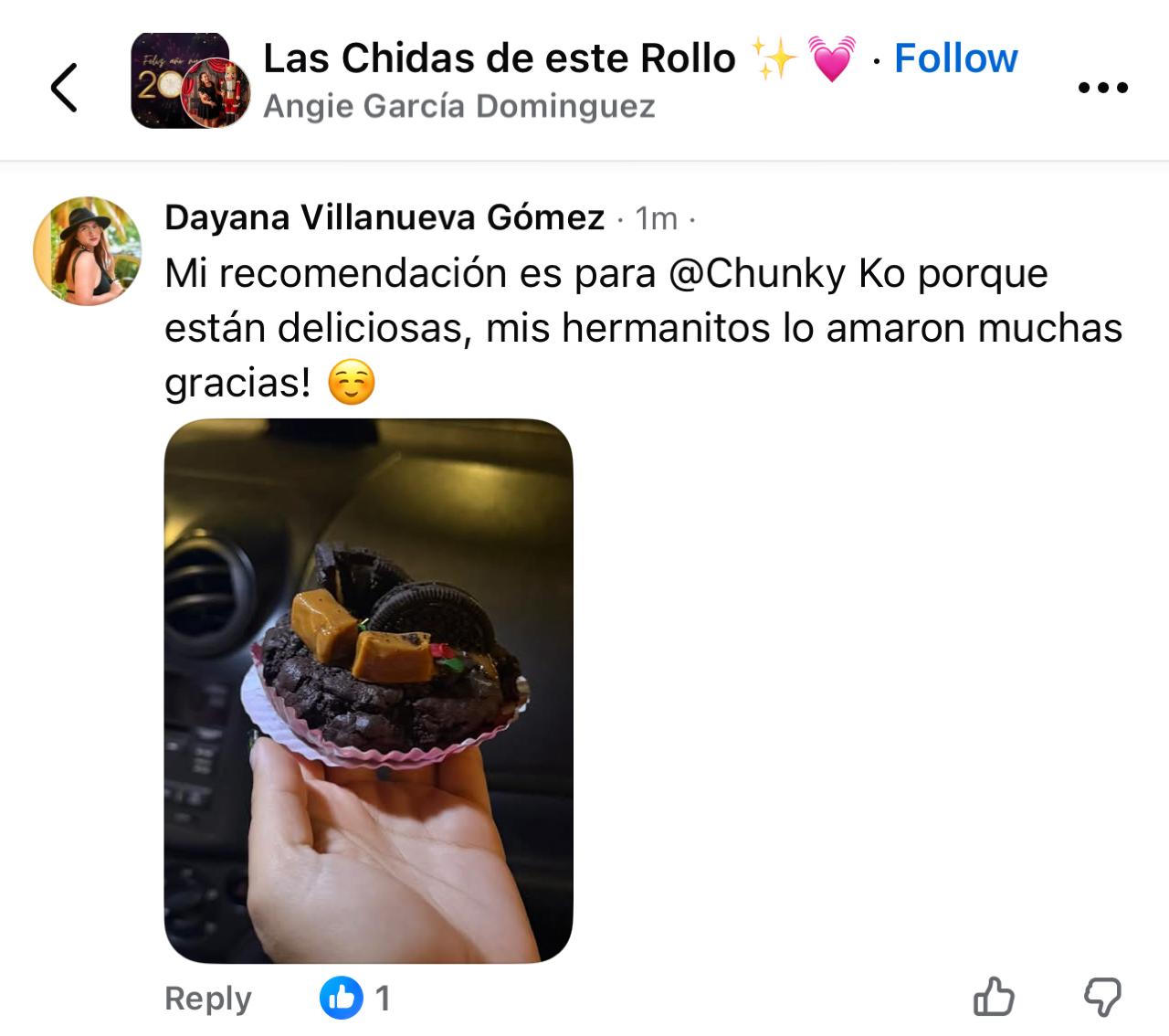This screenshot has width=1169, height=1036.
Task: Go back using the left arrow
Action: (64, 87)
